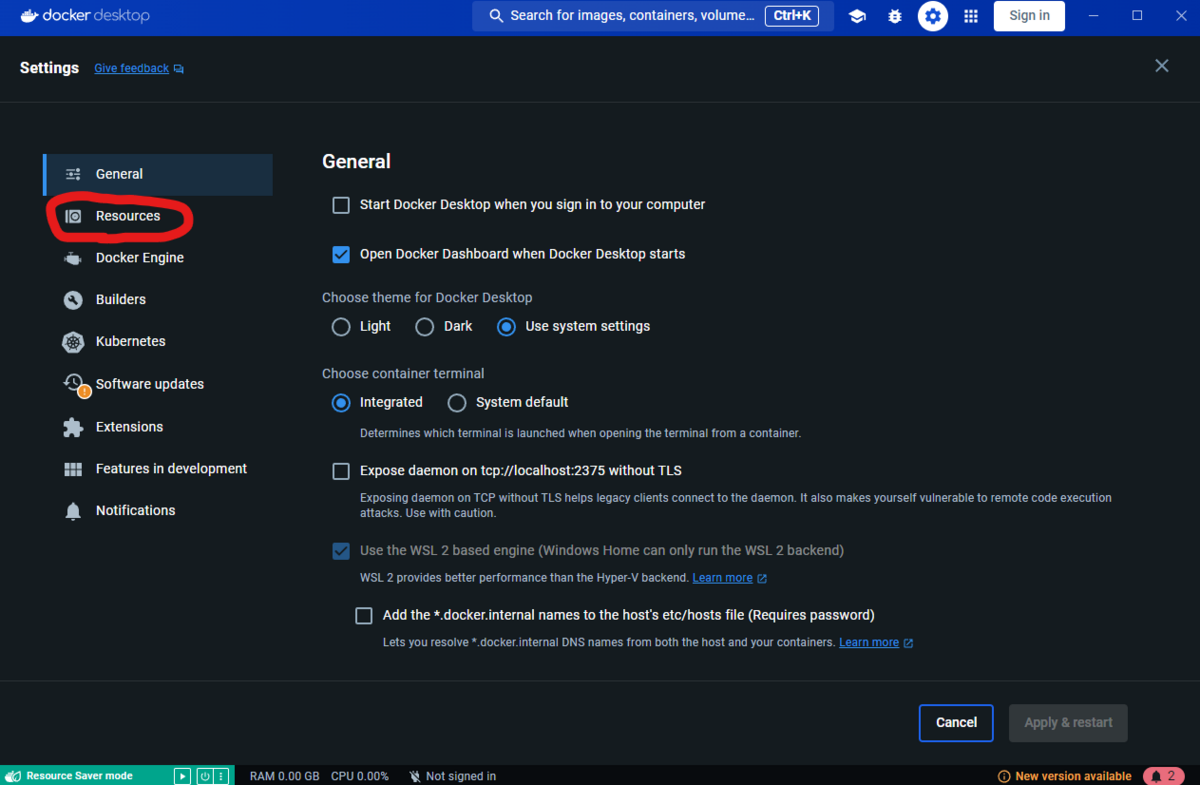Click the Resources disk icon in sidebar

tap(73, 216)
